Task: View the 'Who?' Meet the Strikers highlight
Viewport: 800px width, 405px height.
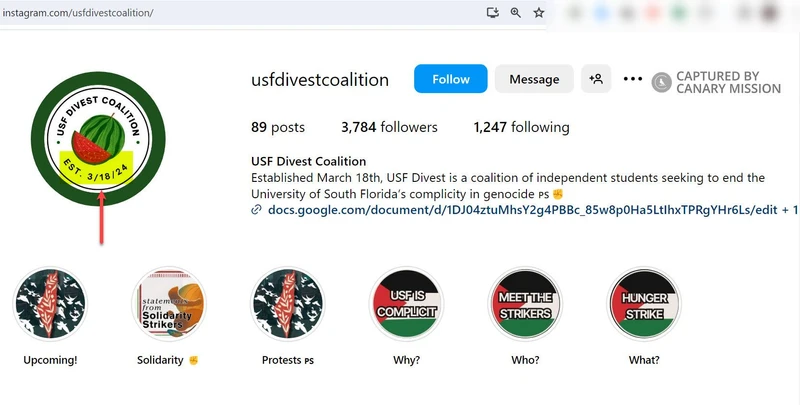Action: [x=526, y=304]
